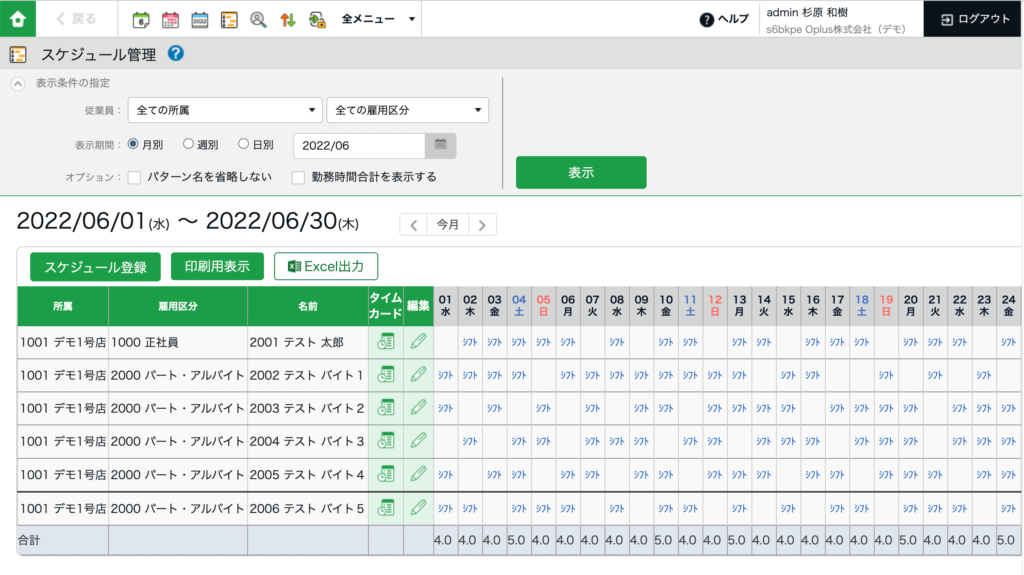The height and width of the screenshot is (575, 1024).
Task: Open the calendar picker next to 2022/06
Action: click(x=440, y=145)
